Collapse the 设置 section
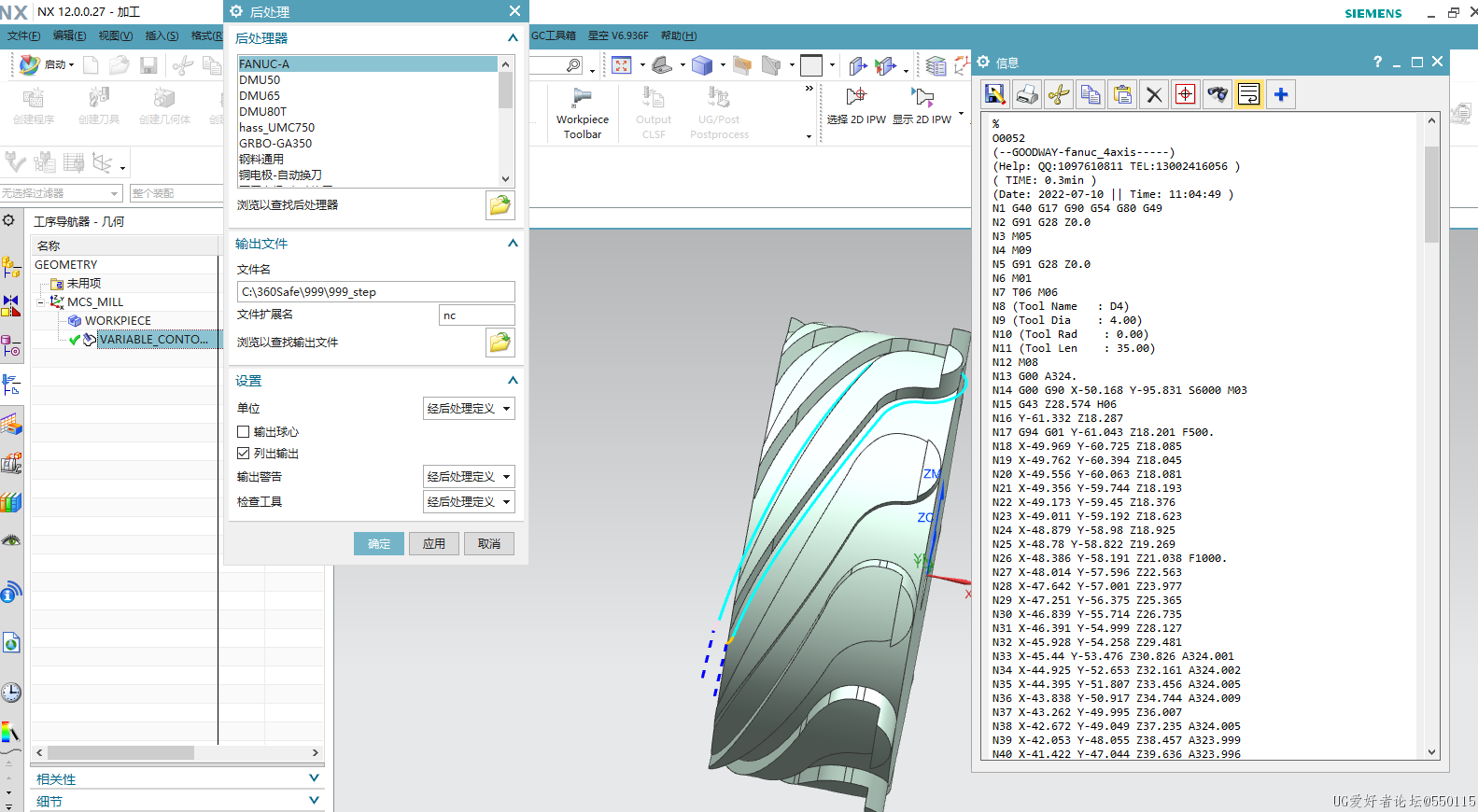The image size is (1478, 812). click(x=513, y=381)
